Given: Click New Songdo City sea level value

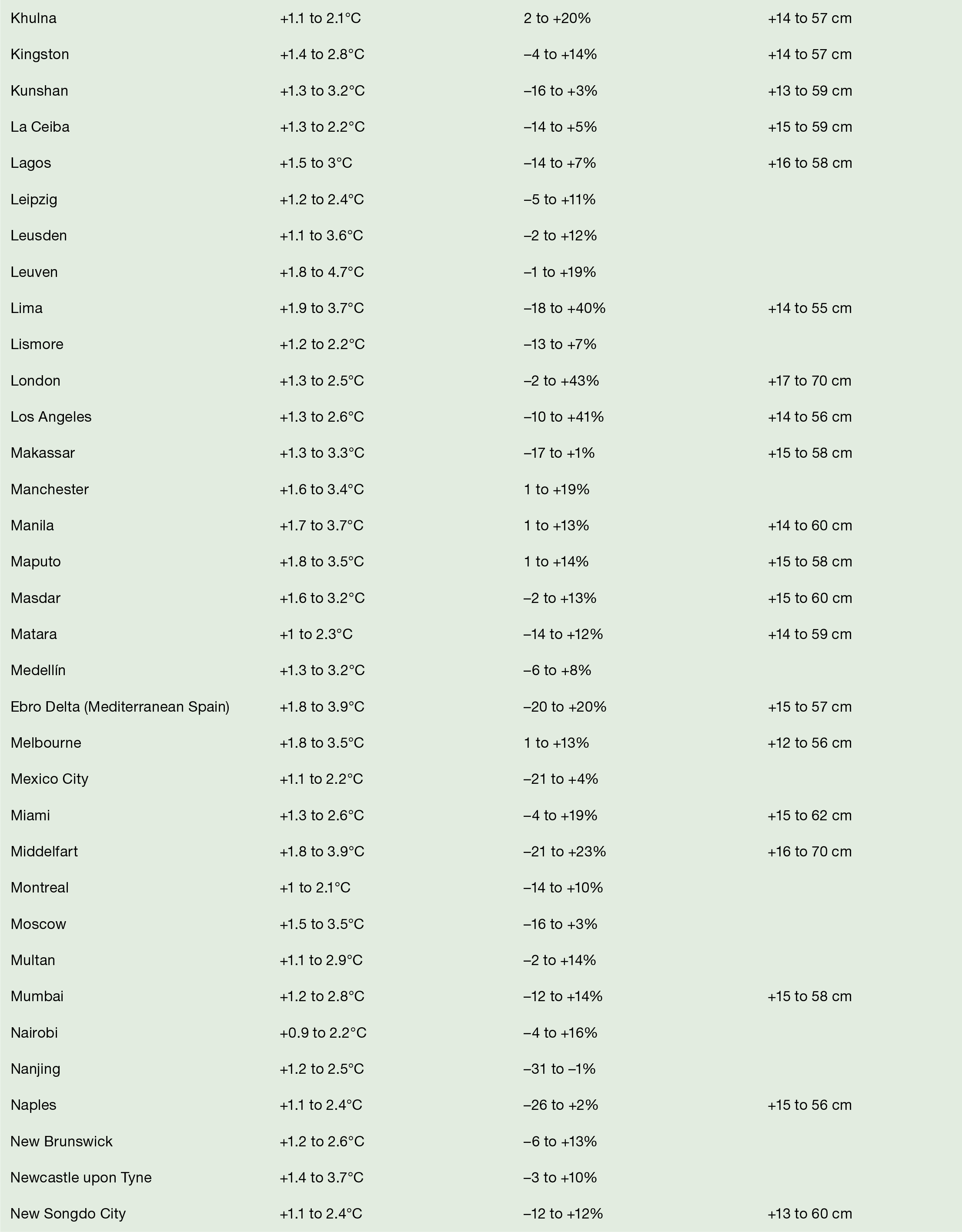Looking at the screenshot, I should [x=809, y=1213].
